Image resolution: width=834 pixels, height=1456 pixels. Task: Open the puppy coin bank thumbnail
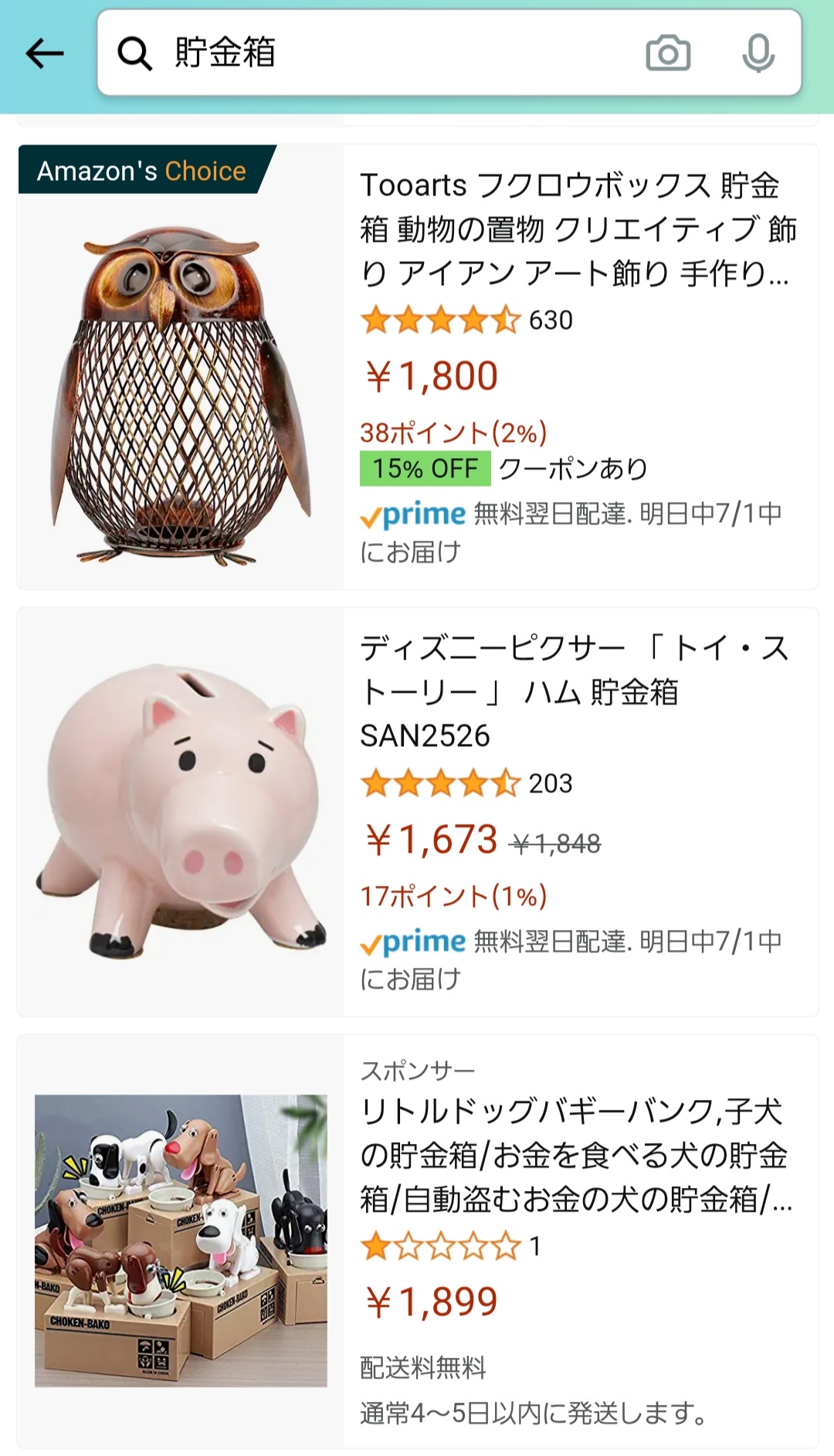(x=181, y=1240)
